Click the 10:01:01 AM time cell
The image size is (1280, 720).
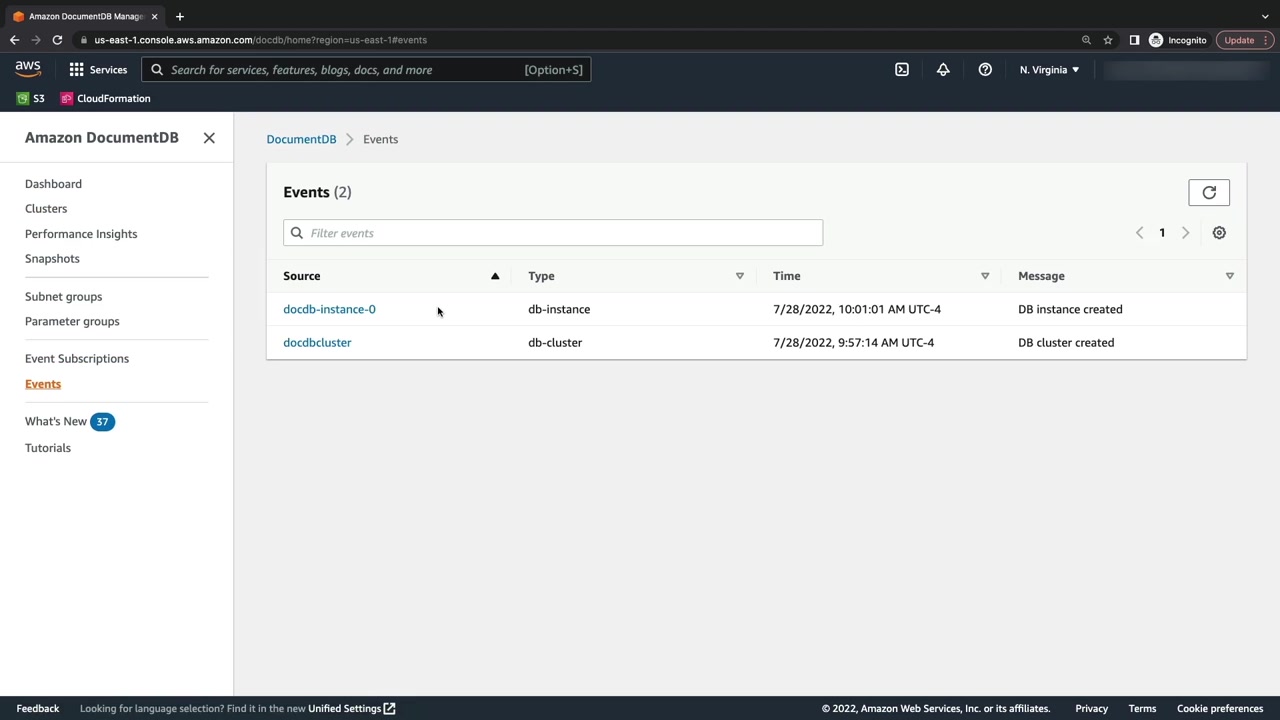pos(857,309)
